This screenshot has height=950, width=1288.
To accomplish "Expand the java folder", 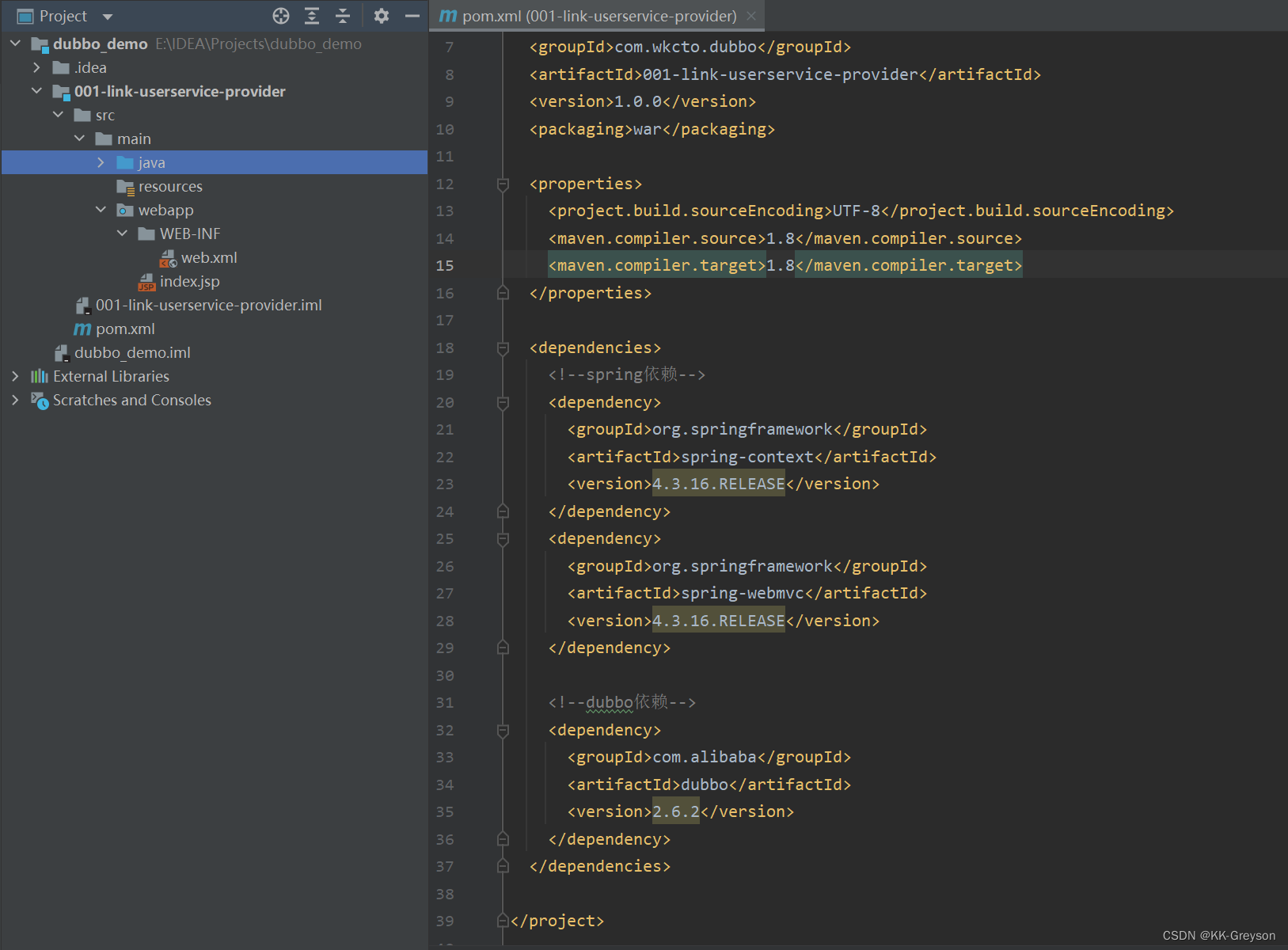I will pyautogui.click(x=101, y=162).
